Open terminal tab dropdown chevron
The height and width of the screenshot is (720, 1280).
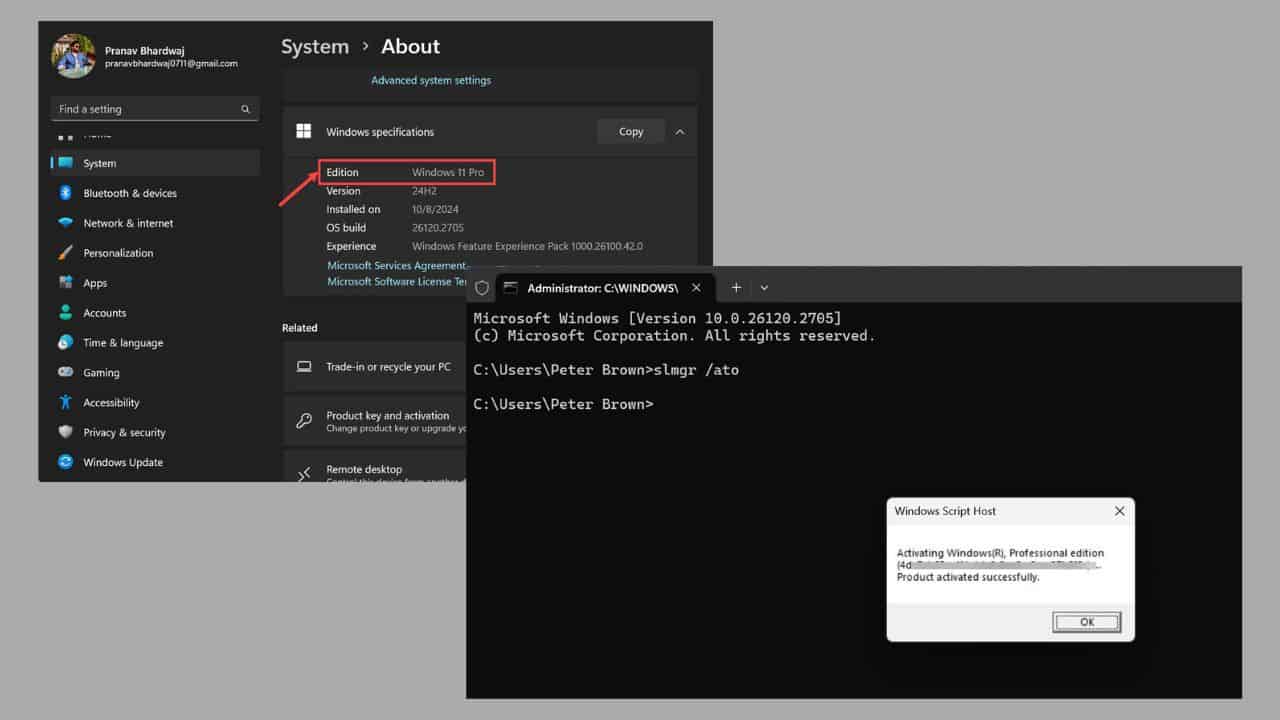coord(764,288)
